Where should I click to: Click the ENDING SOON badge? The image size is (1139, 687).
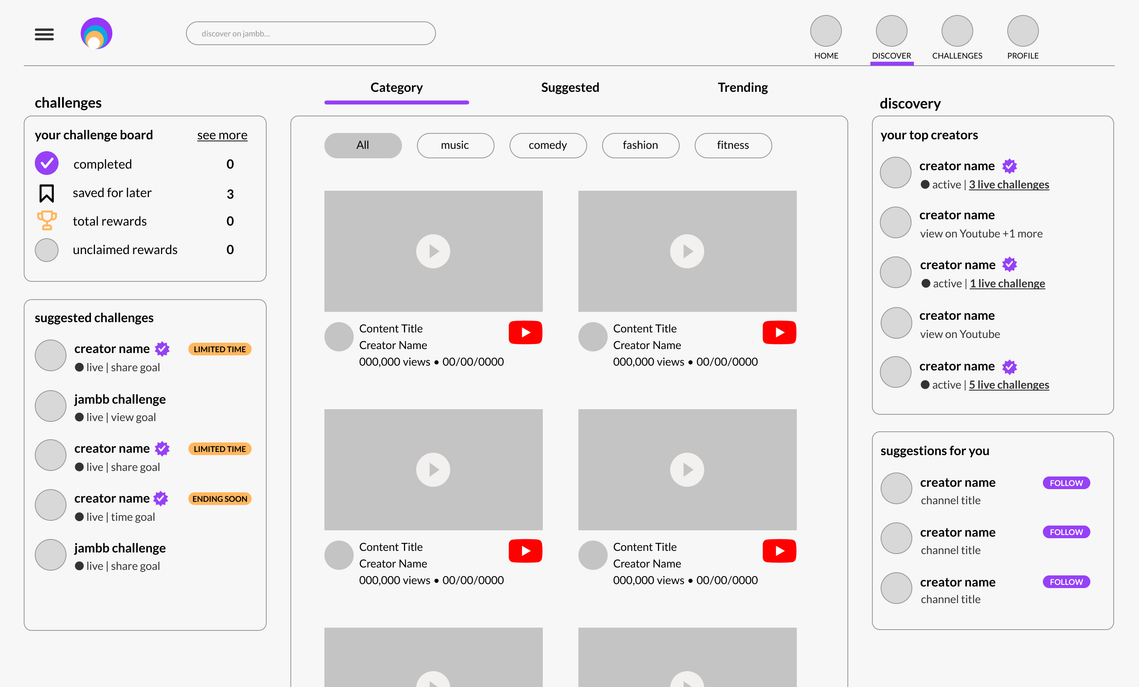coord(220,499)
